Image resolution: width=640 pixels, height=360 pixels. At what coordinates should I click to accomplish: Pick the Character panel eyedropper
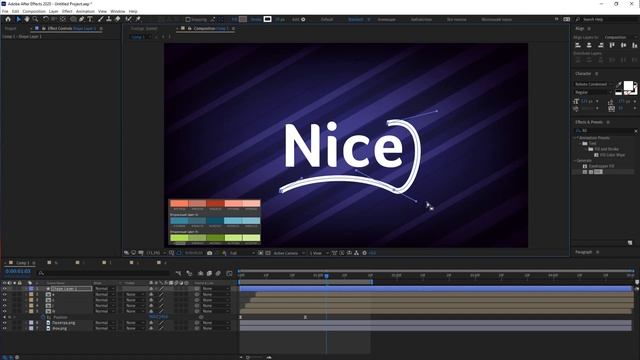point(620,84)
